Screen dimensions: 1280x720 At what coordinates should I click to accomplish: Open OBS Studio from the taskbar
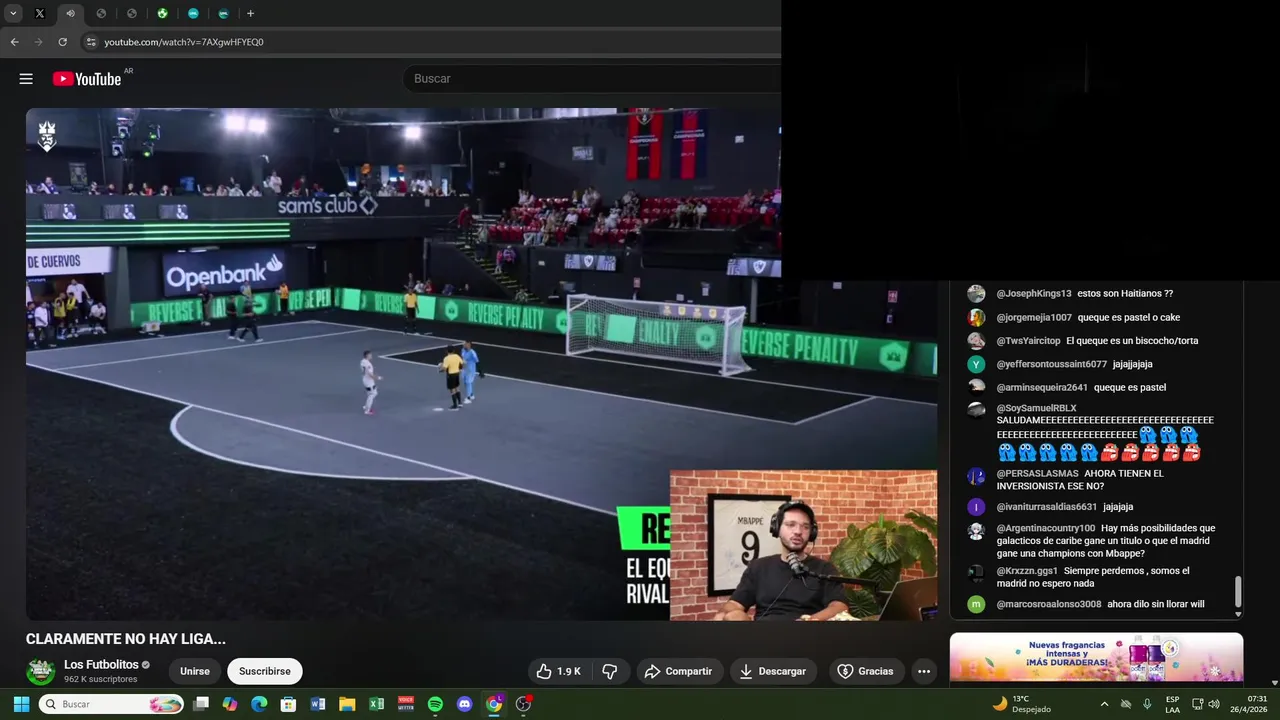[x=523, y=704]
